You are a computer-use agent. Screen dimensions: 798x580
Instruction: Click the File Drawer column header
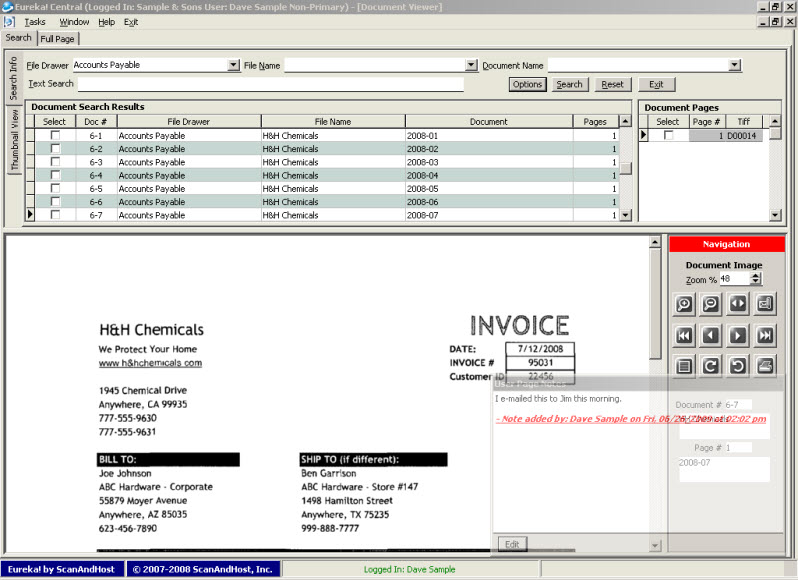189,122
